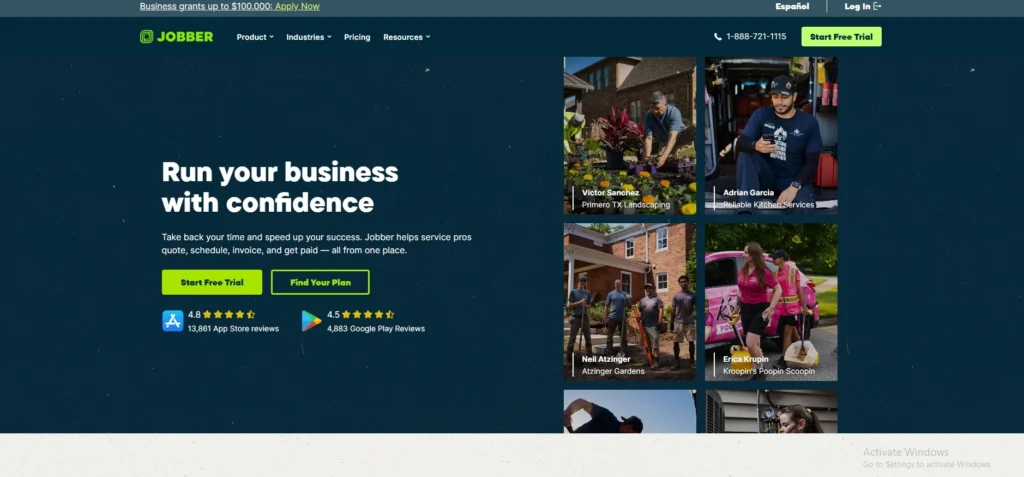Click the Jobber logo icon

[x=146, y=37]
